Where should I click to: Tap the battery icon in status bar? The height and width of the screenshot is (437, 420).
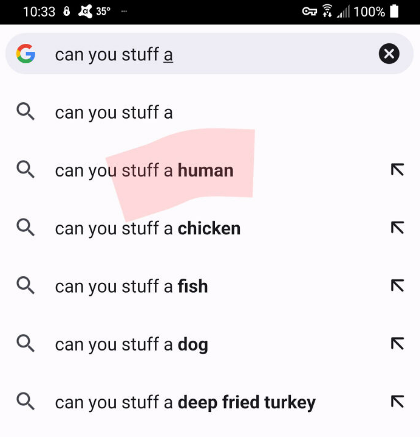tap(394, 11)
